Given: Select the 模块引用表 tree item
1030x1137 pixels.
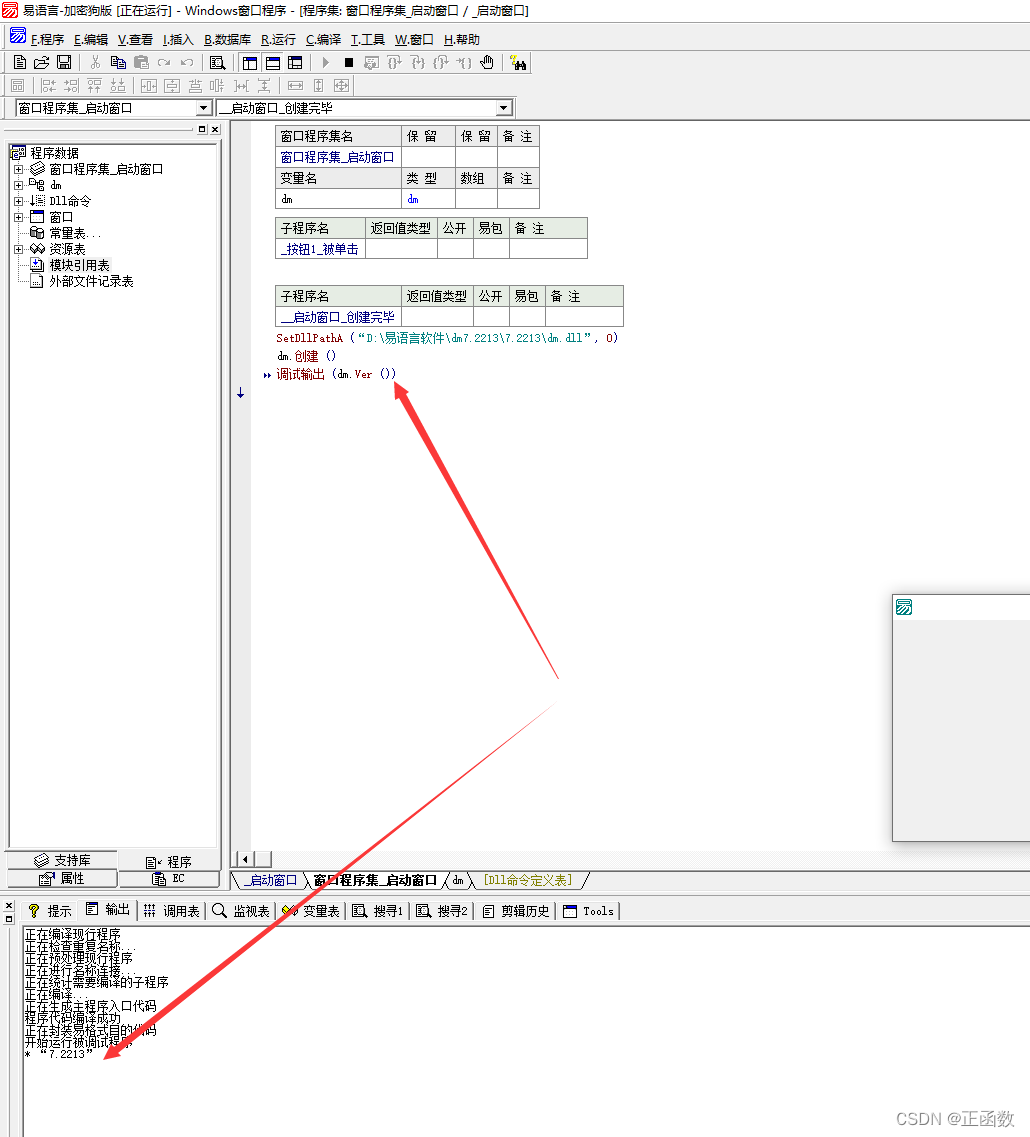Looking at the screenshot, I should coord(80,265).
